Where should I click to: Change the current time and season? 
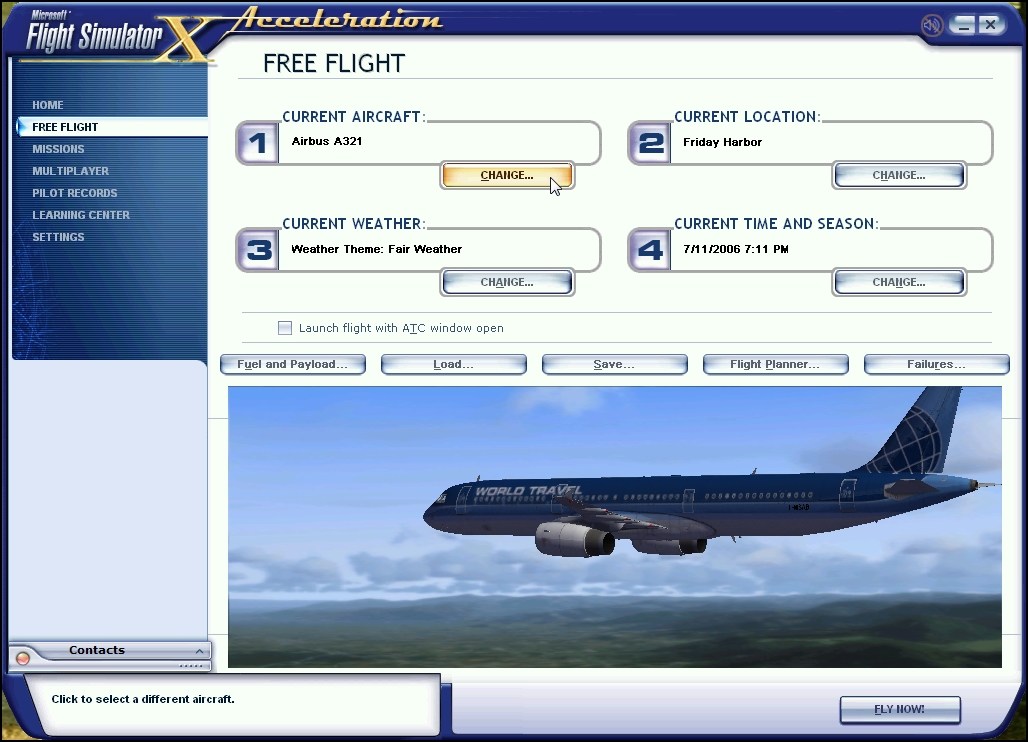coord(898,283)
